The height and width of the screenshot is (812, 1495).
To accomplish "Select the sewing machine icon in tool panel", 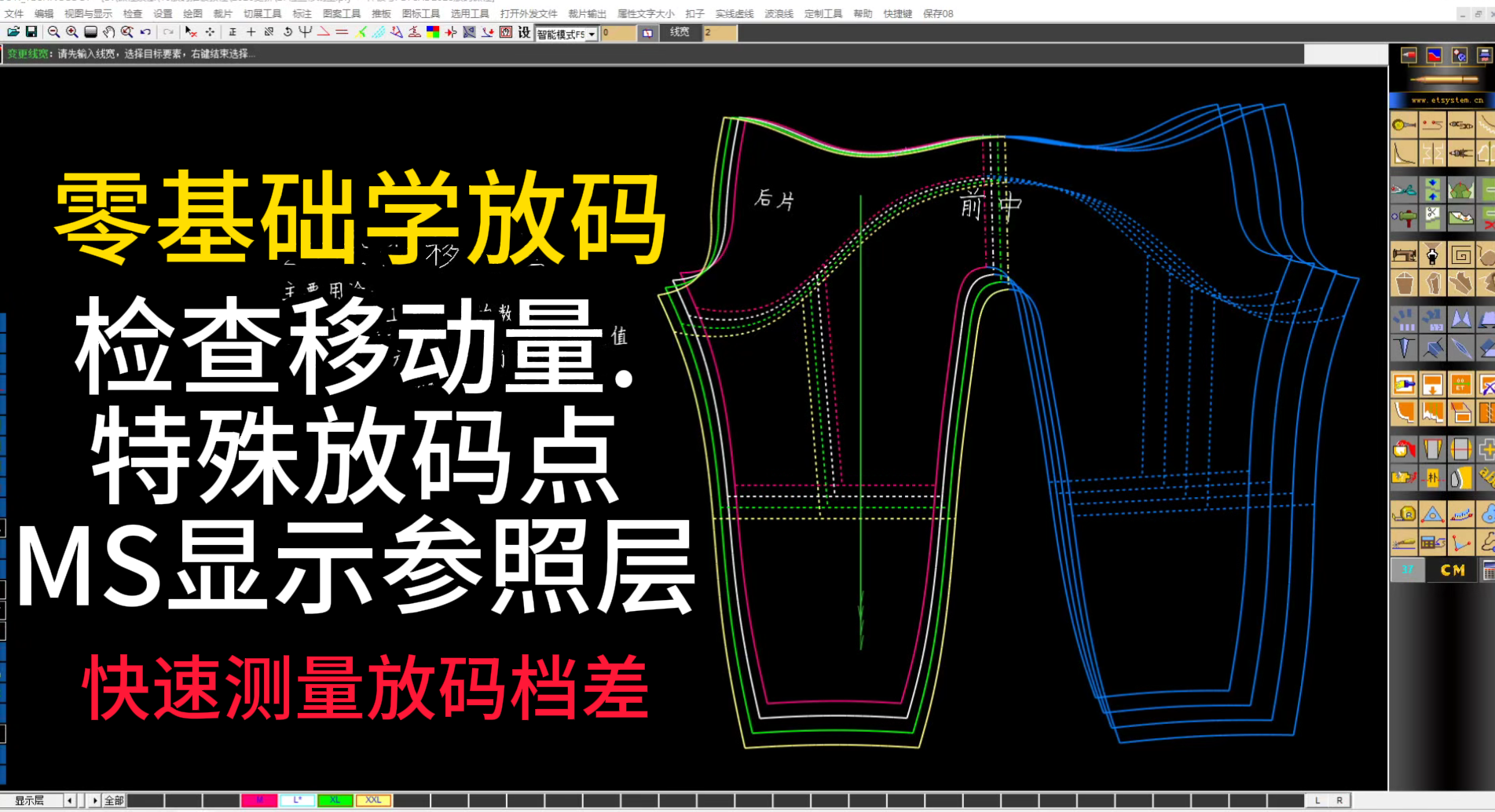I will pyautogui.click(x=1404, y=255).
